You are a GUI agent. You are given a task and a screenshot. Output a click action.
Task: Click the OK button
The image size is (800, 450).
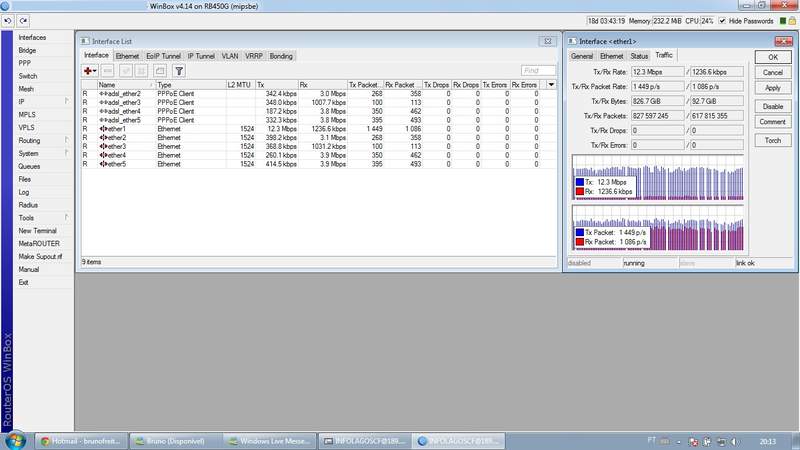(773, 57)
